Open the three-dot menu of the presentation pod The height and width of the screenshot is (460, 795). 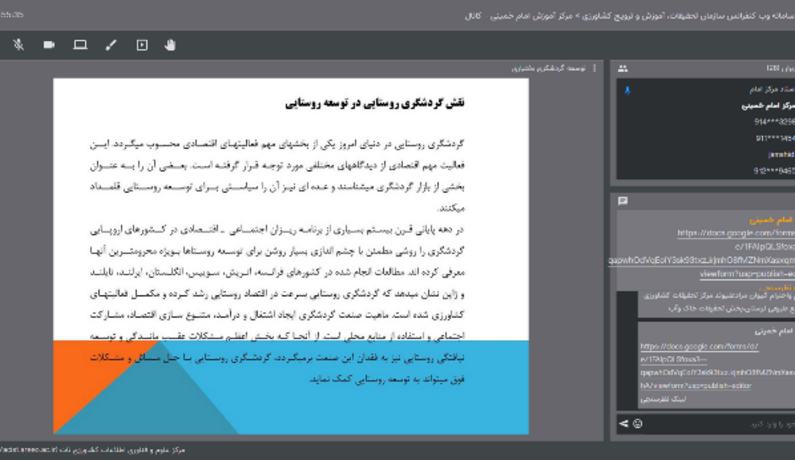point(595,68)
